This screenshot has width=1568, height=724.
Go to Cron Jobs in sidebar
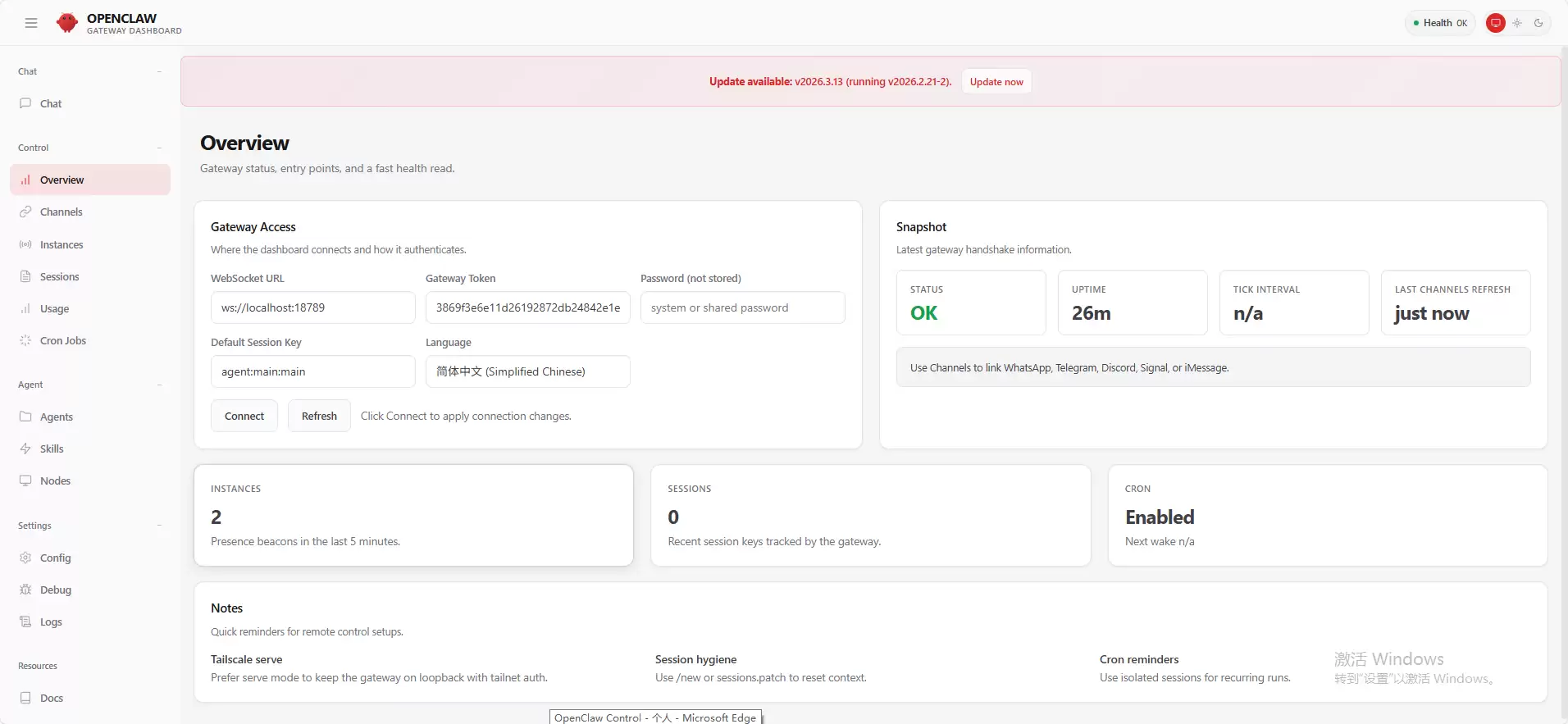point(63,340)
